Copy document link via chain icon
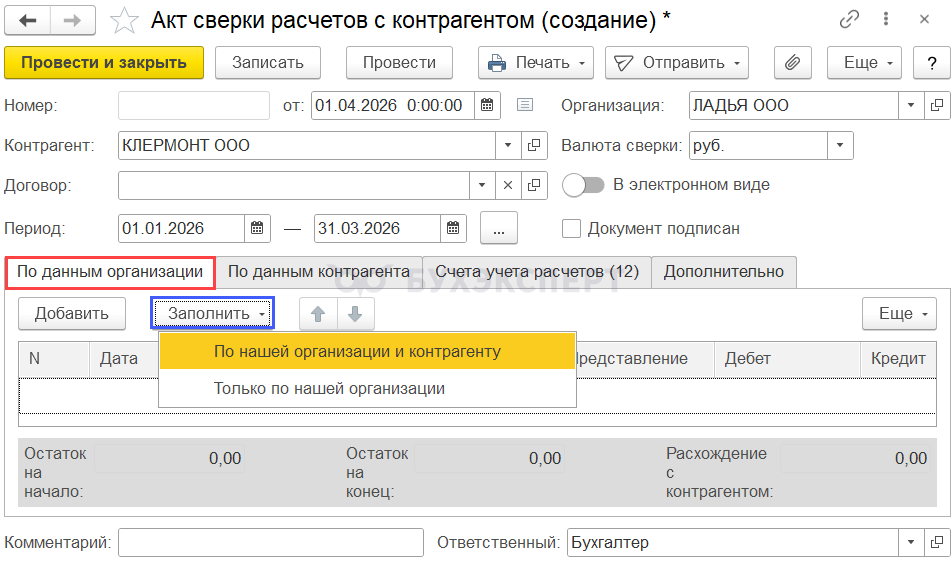The height and width of the screenshot is (561, 952). pyautogui.click(x=849, y=20)
